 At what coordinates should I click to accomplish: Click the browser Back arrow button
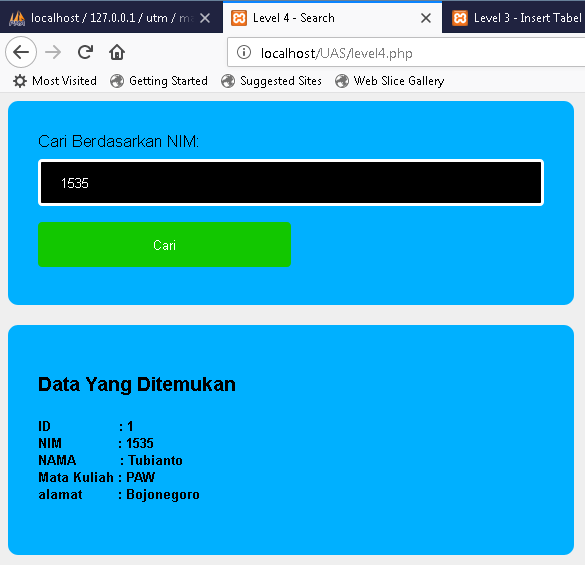(x=21, y=52)
